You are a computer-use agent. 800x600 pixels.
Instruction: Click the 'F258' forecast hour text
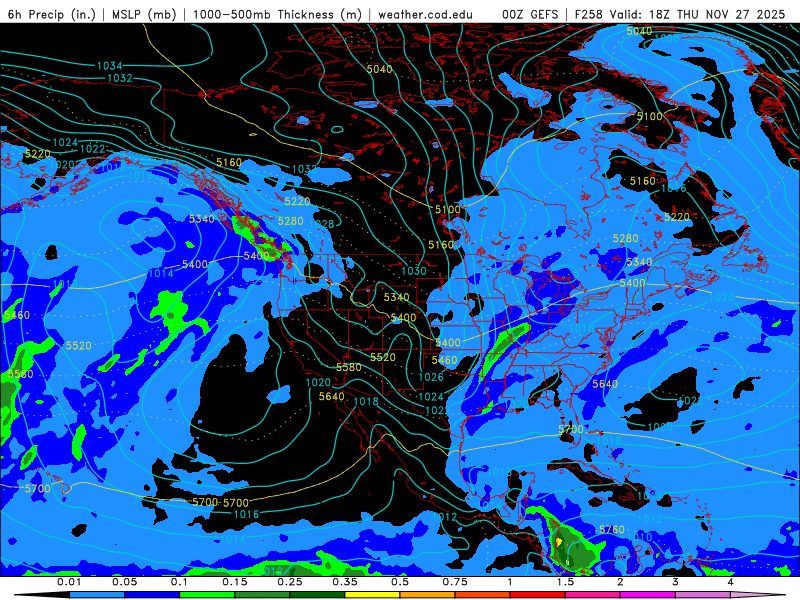589,14
